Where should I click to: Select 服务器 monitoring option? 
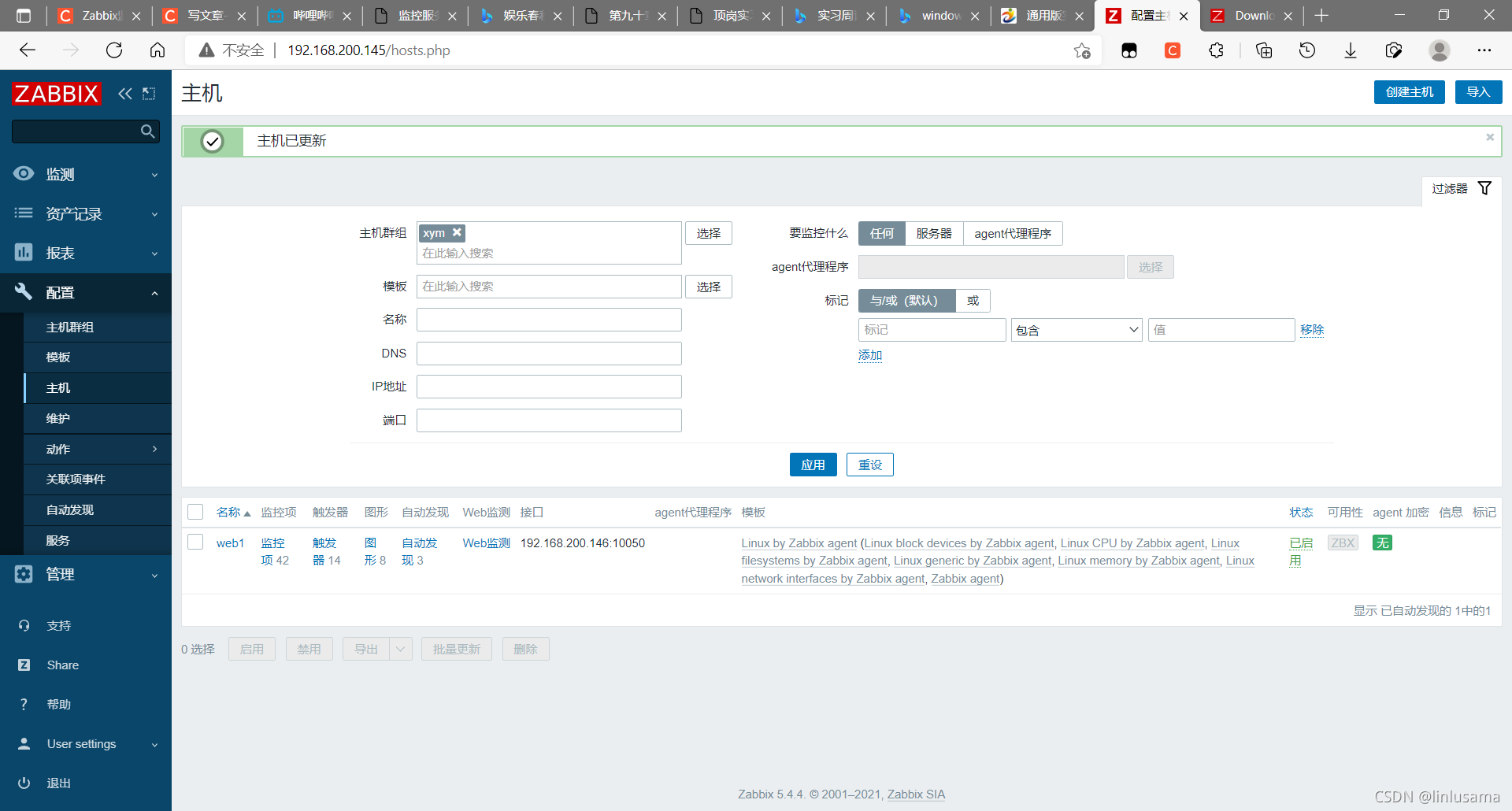(x=934, y=233)
